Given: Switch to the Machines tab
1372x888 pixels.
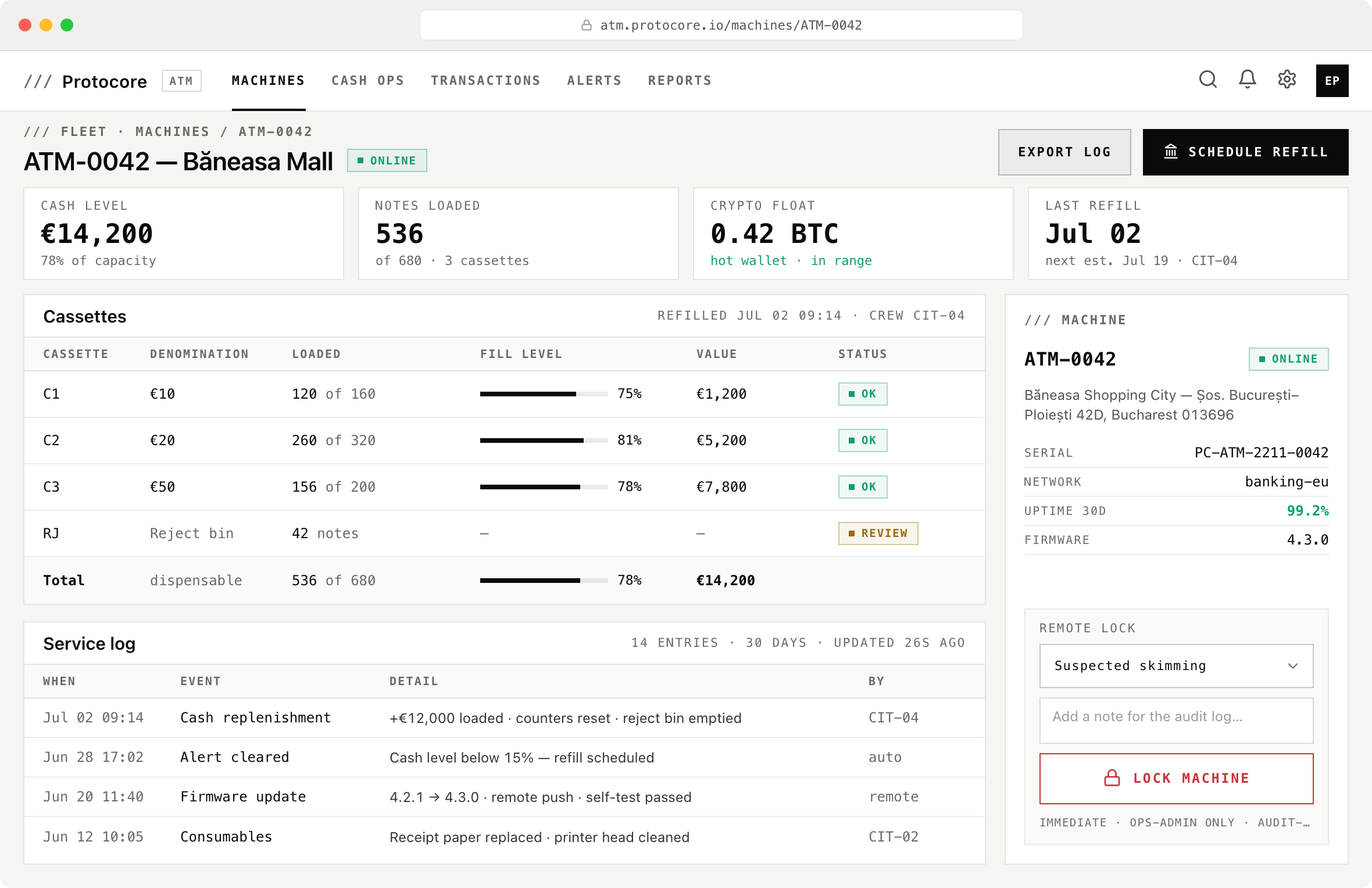Looking at the screenshot, I should tap(268, 81).
